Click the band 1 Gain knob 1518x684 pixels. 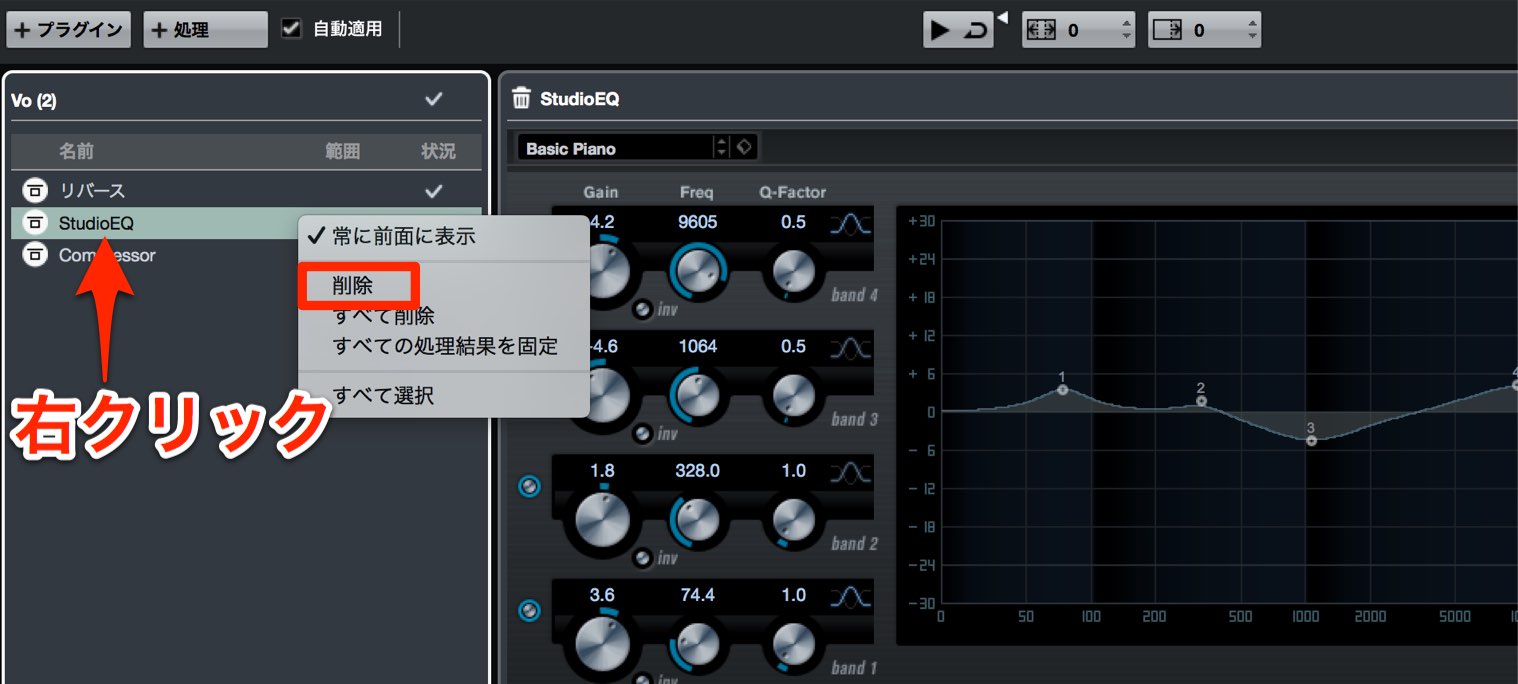coord(603,642)
